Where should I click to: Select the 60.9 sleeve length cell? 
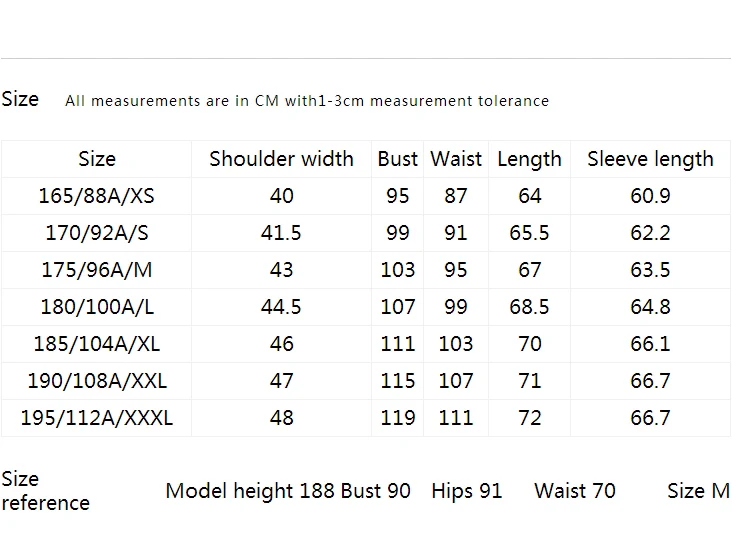click(x=650, y=196)
